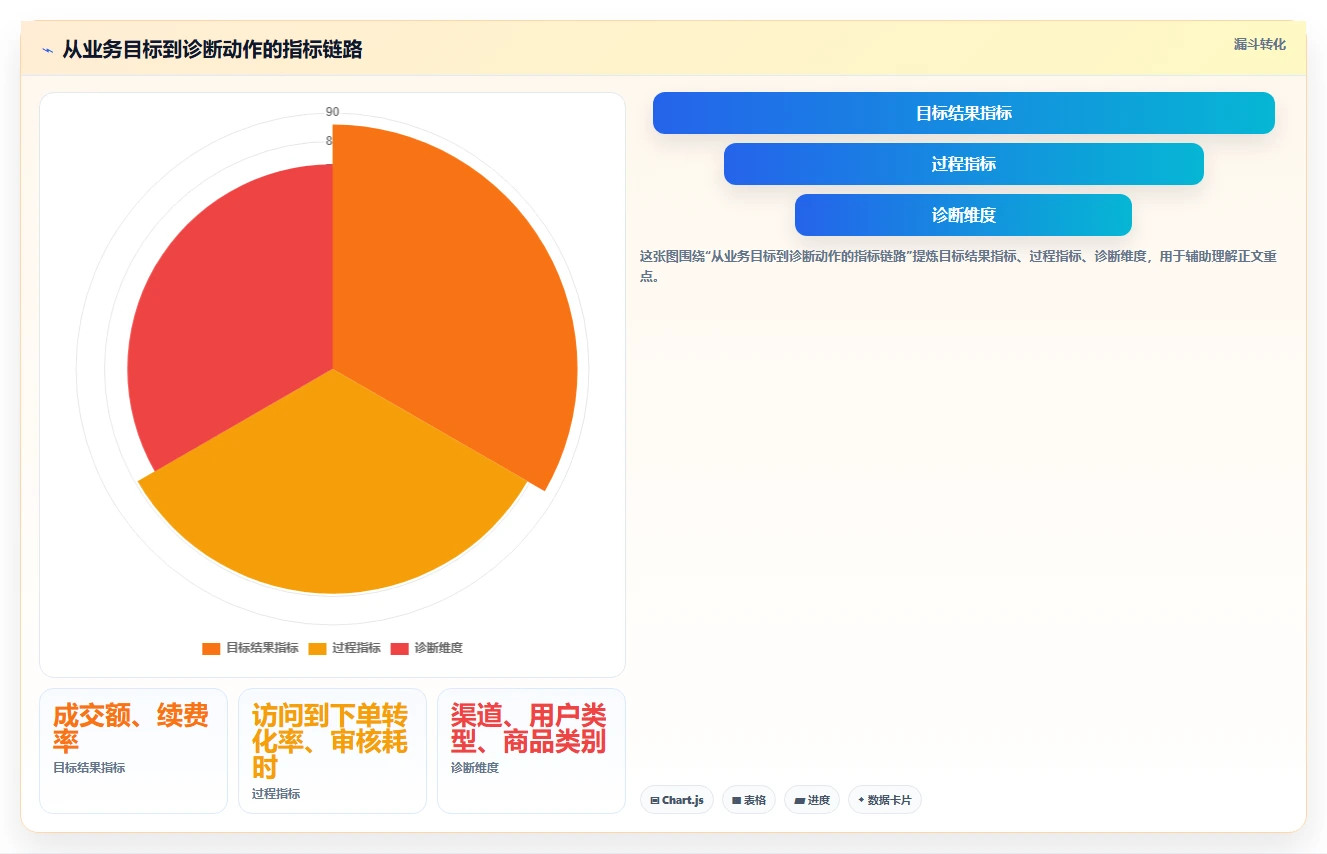This screenshot has height=854, width=1327.
Task: Open the 访问到下单转化率、审核耗时 data card
Action: point(332,751)
